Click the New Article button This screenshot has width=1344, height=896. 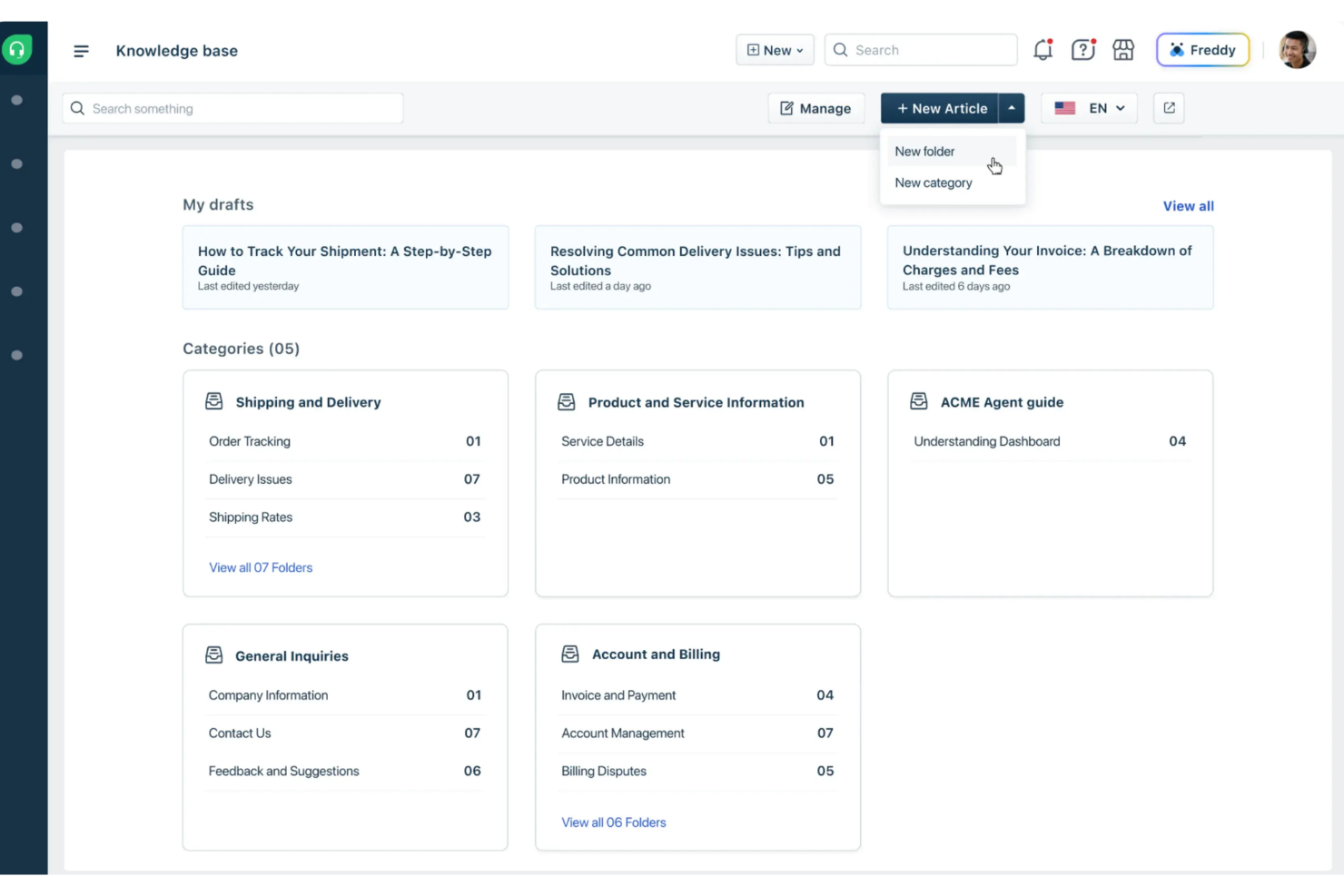click(x=941, y=107)
